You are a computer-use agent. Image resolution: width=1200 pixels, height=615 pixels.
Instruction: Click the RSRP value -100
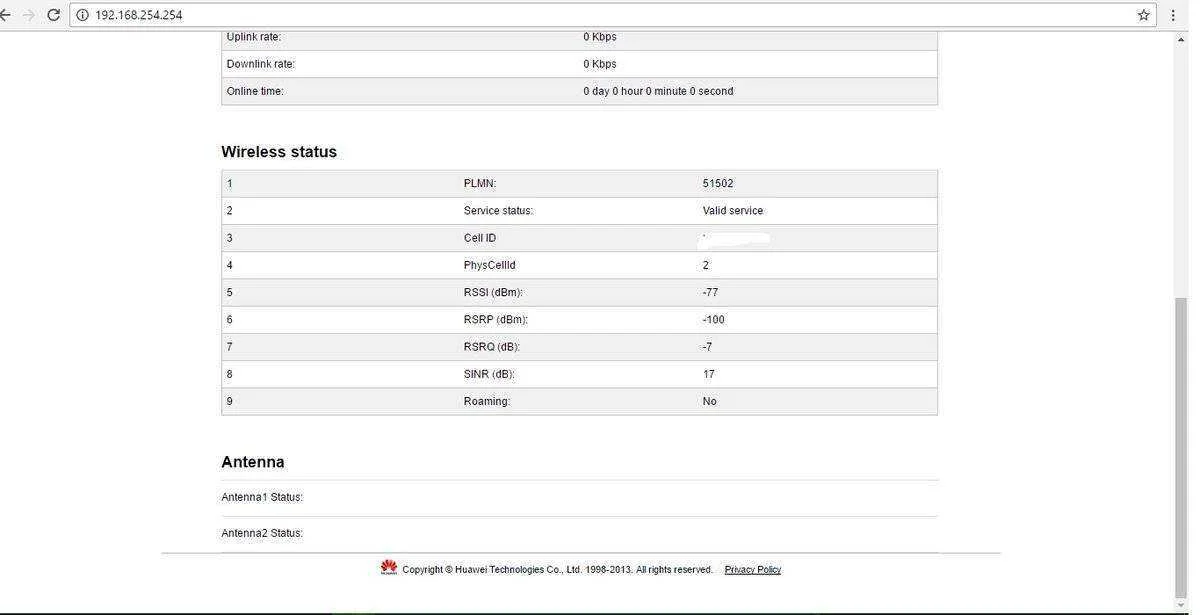point(714,320)
